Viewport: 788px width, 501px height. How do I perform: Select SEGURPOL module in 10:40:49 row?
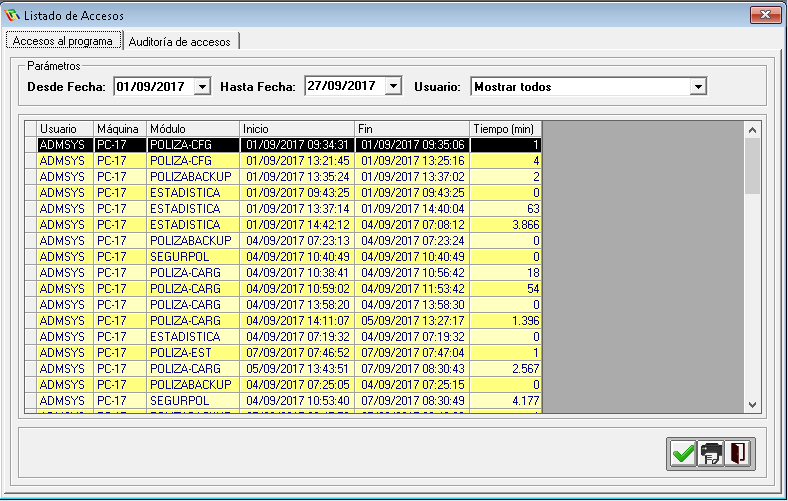[193, 257]
